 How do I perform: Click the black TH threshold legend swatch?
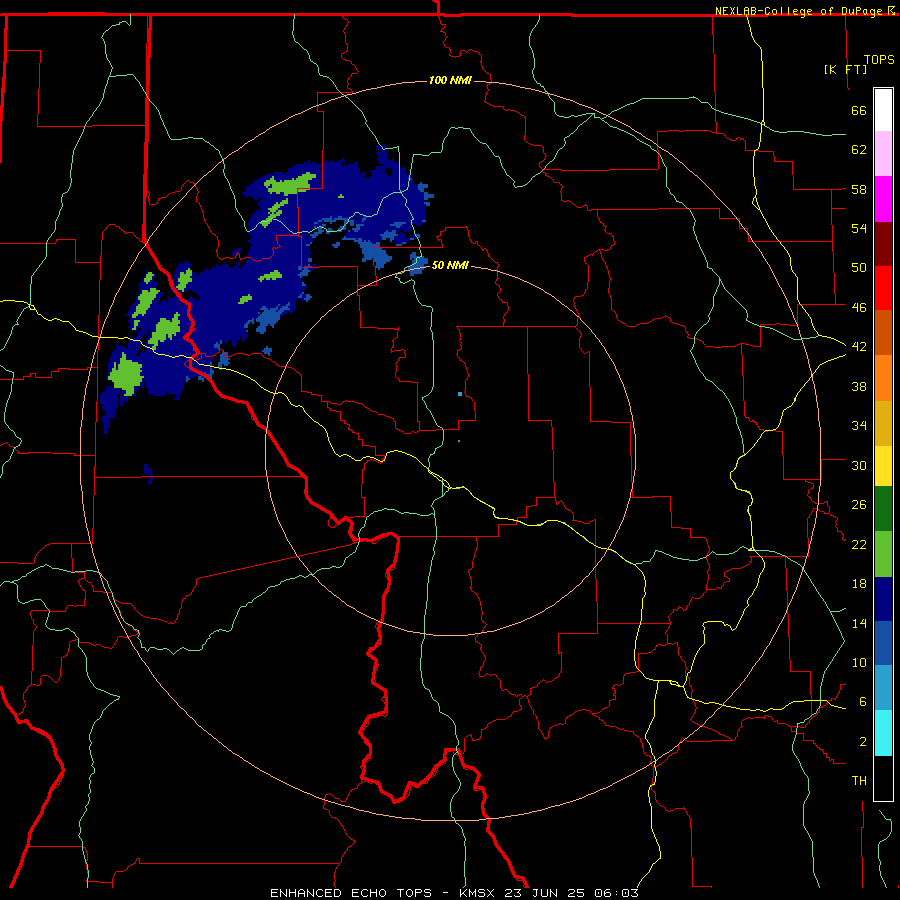click(x=883, y=778)
